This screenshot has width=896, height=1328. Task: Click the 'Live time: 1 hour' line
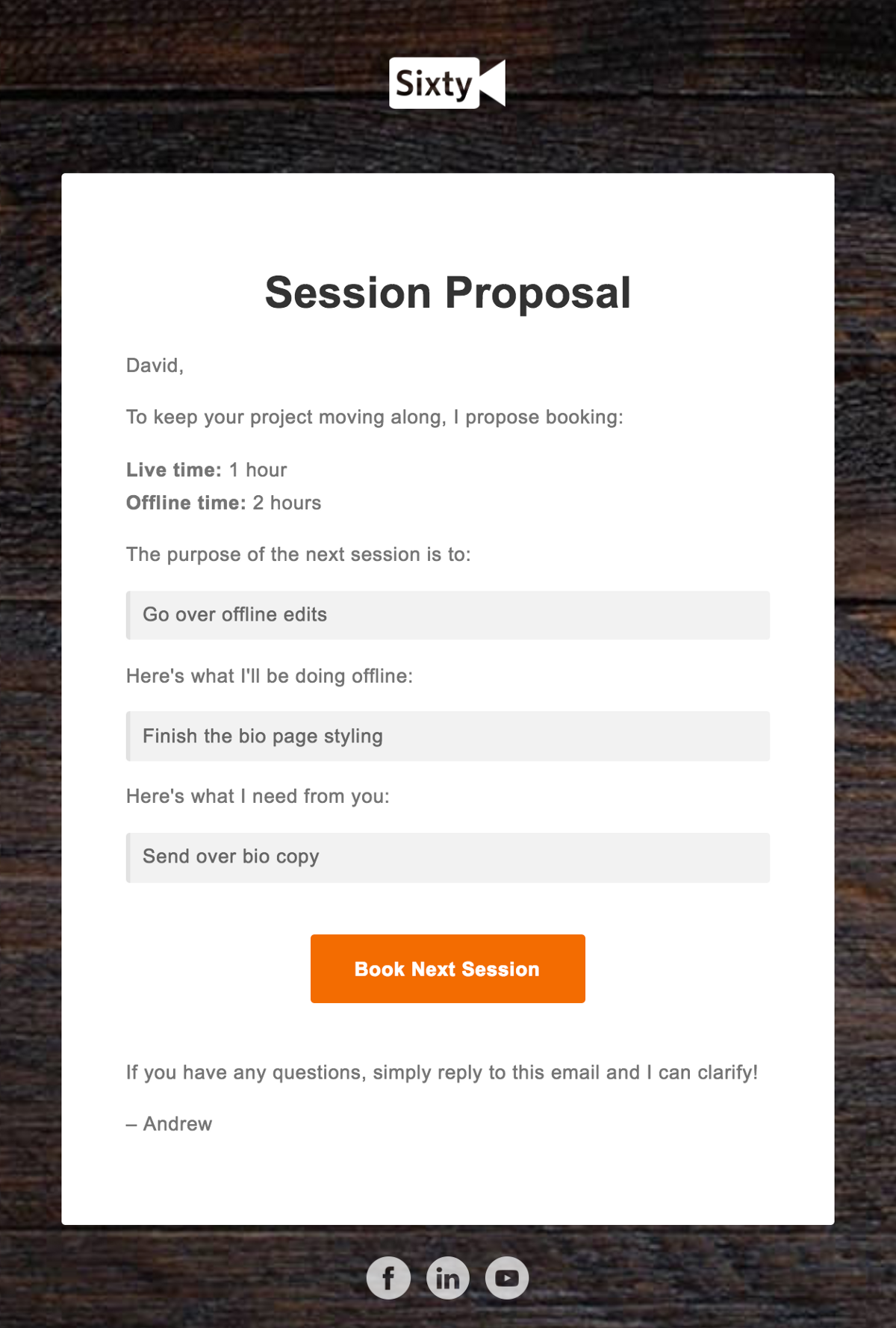coord(207,470)
